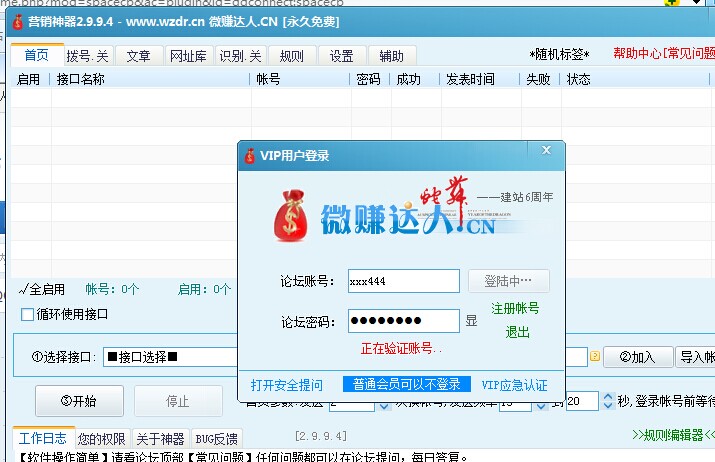This screenshot has width=715, height=462.
Task: Open the 关于神器 tab
Action: coord(160,439)
